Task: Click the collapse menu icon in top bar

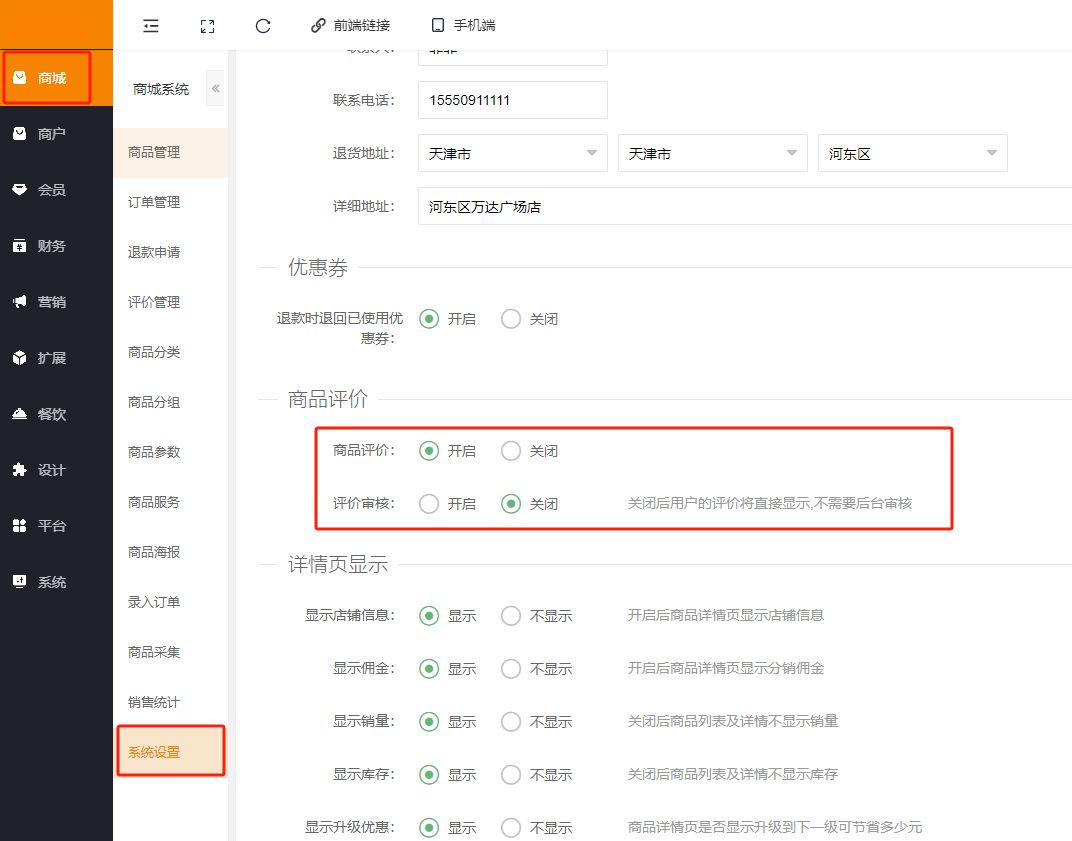Action: click(x=151, y=26)
